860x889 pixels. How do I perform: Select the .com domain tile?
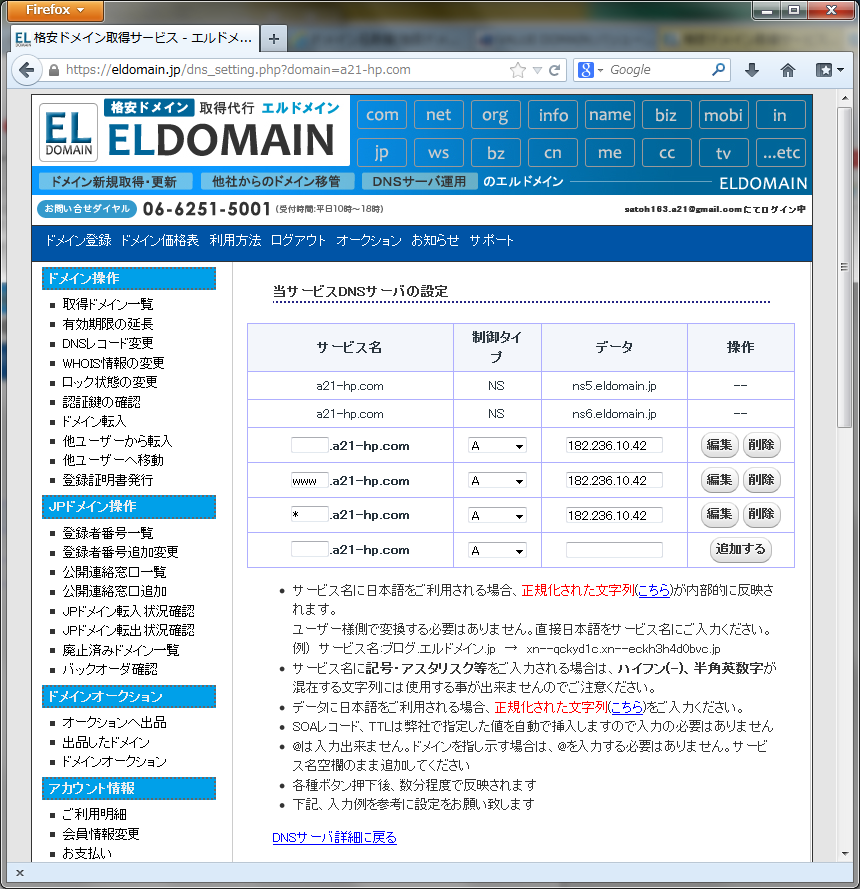click(382, 115)
